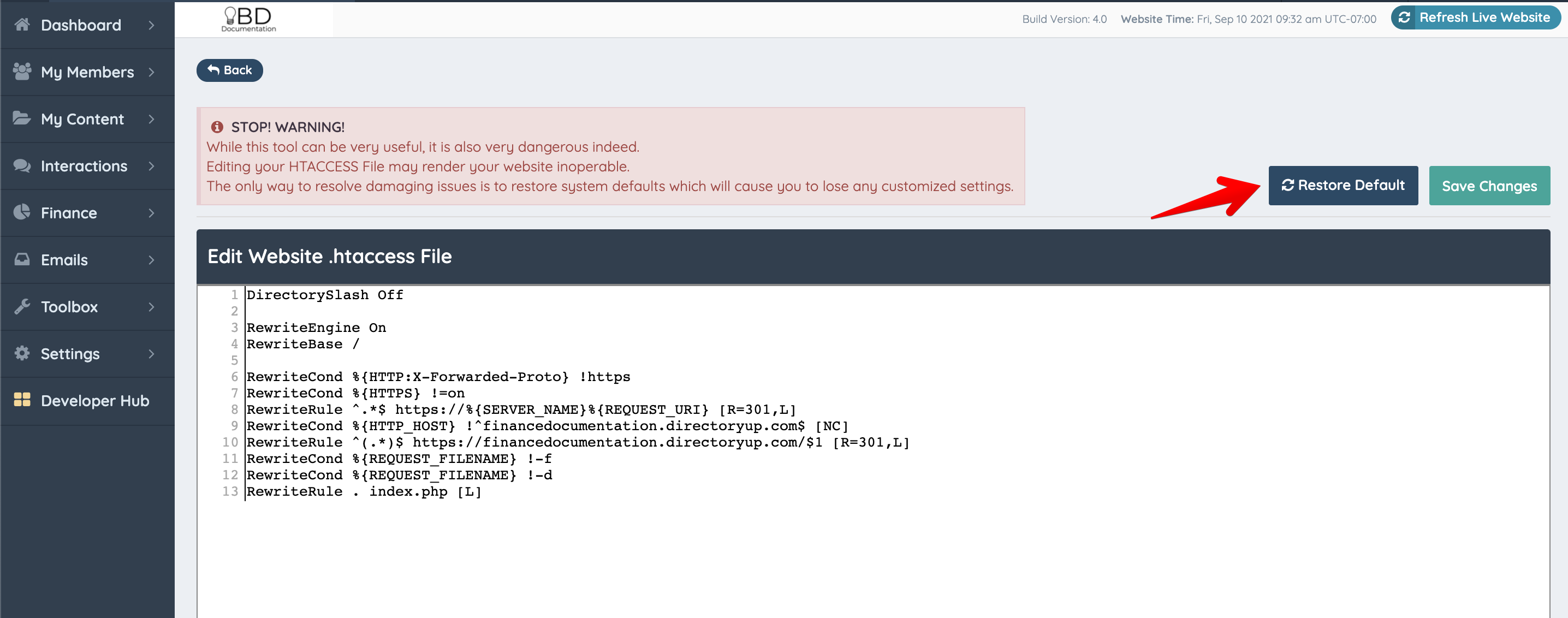The image size is (1568, 618).
Task: Click the Dashboard home icon
Action: tap(22, 25)
